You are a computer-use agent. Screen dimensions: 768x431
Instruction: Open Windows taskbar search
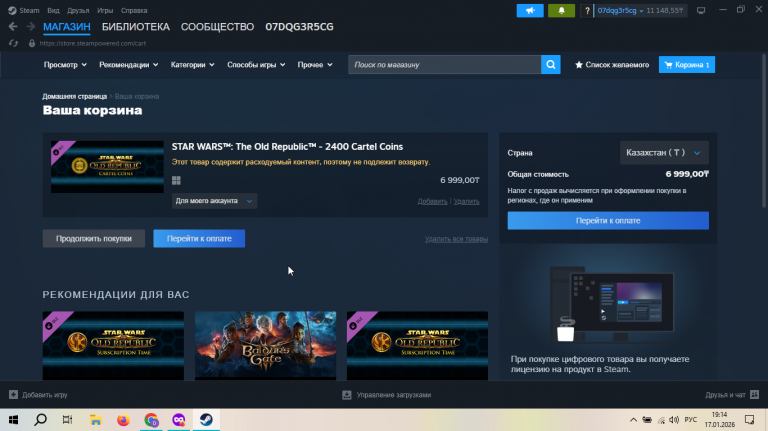[x=41, y=420]
